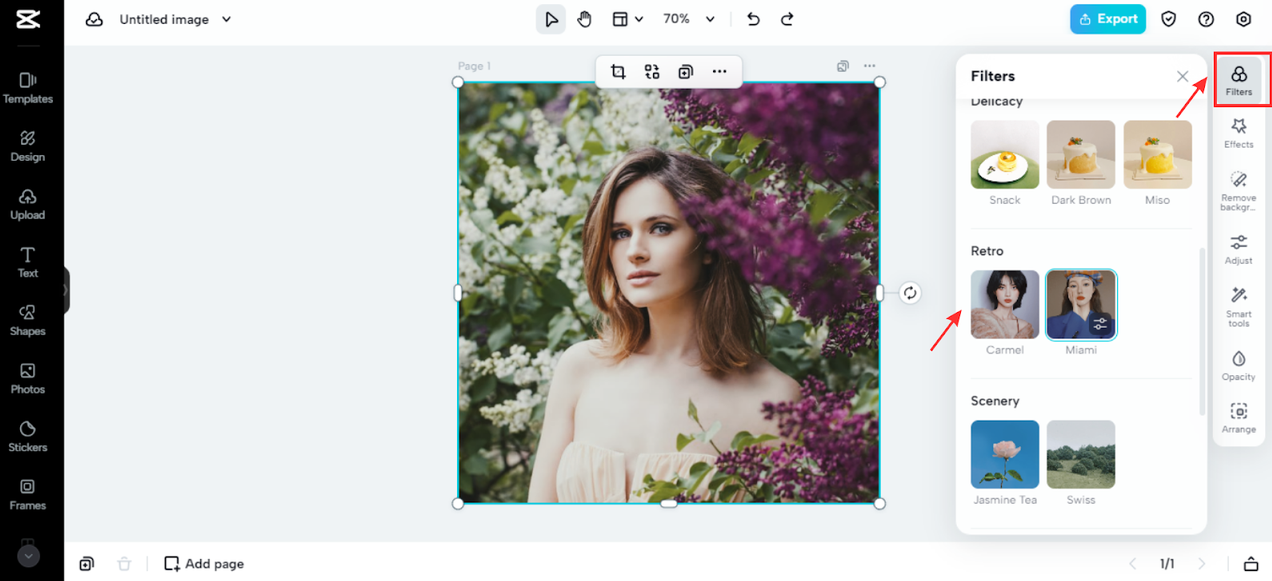Open the CapCut home logo
Image resolution: width=1272 pixels, height=581 pixels.
pyautogui.click(x=28, y=19)
